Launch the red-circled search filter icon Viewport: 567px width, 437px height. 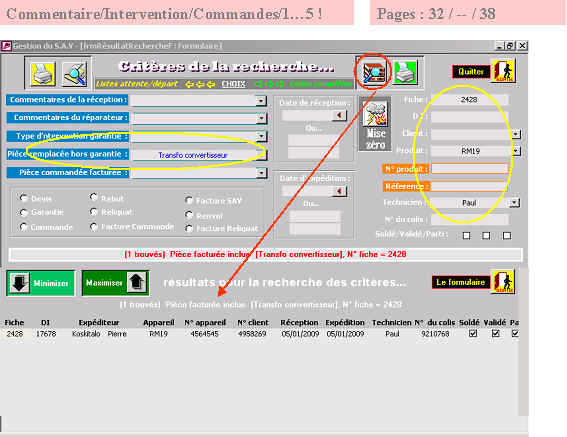coord(374,72)
